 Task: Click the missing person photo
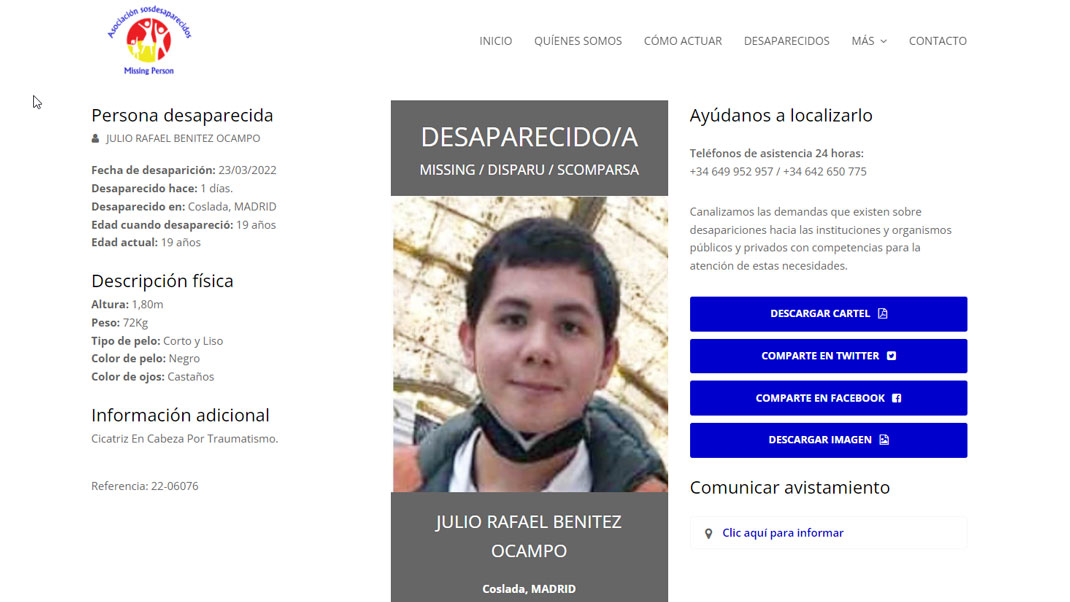click(530, 344)
